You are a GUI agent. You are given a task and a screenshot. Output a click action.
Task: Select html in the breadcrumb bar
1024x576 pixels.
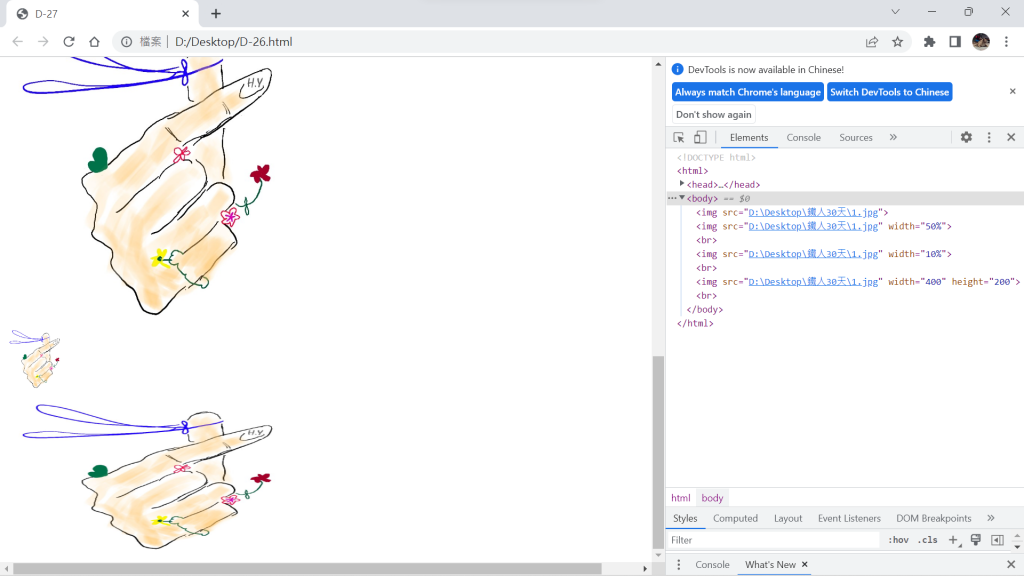[x=680, y=498]
